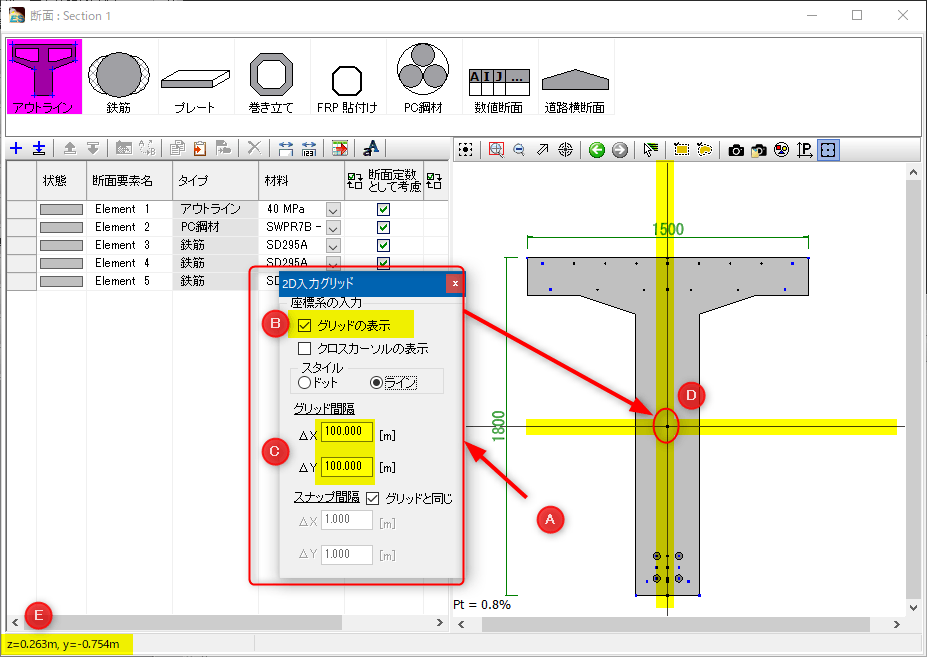Viewport: 927px width, 657px height.
Task: Click the dimension P axis icon
Action: 805,150
